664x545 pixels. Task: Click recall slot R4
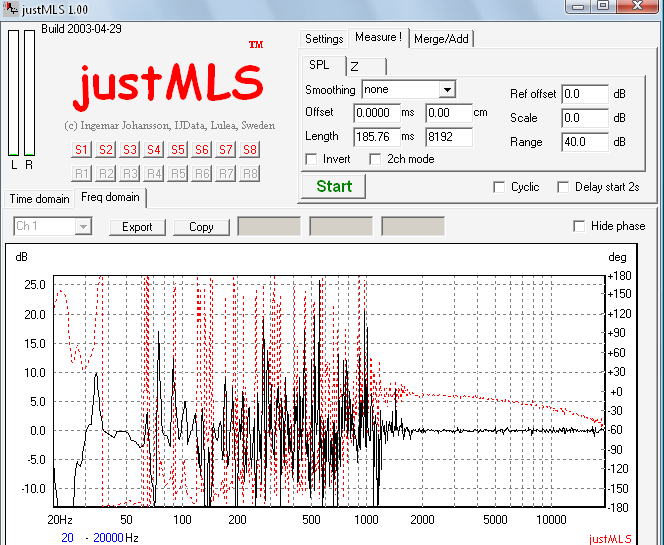point(153,174)
